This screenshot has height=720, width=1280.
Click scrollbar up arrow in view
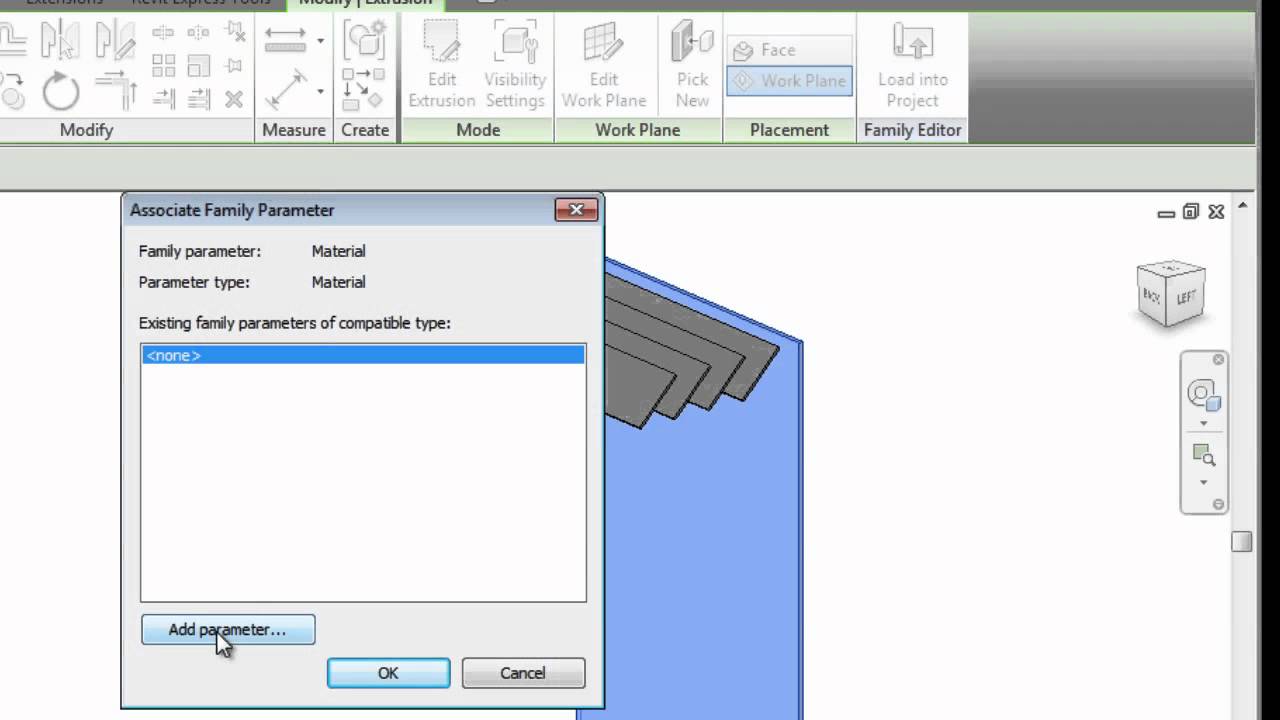click(1242, 206)
